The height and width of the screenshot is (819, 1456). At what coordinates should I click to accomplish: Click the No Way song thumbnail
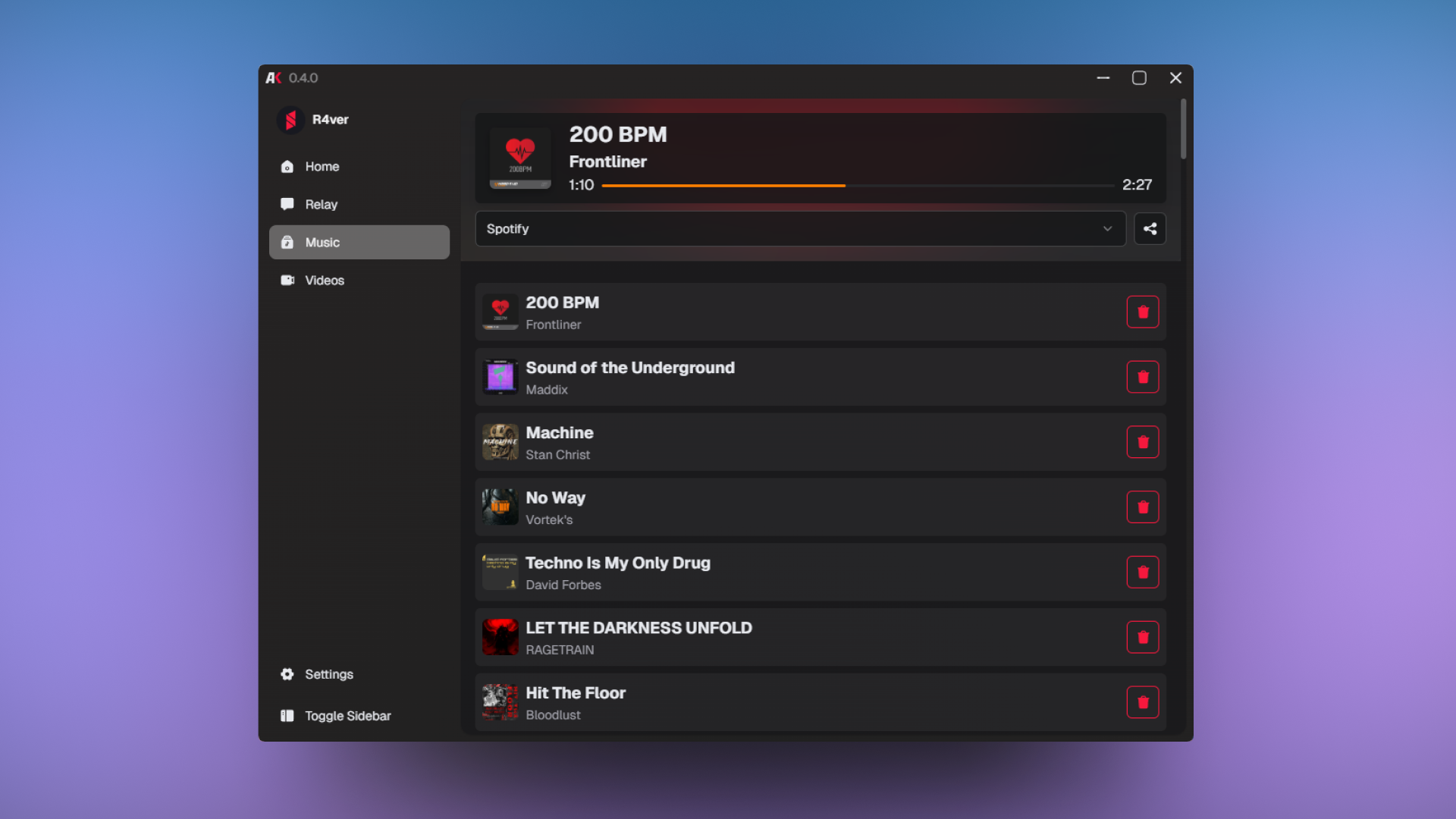499,507
